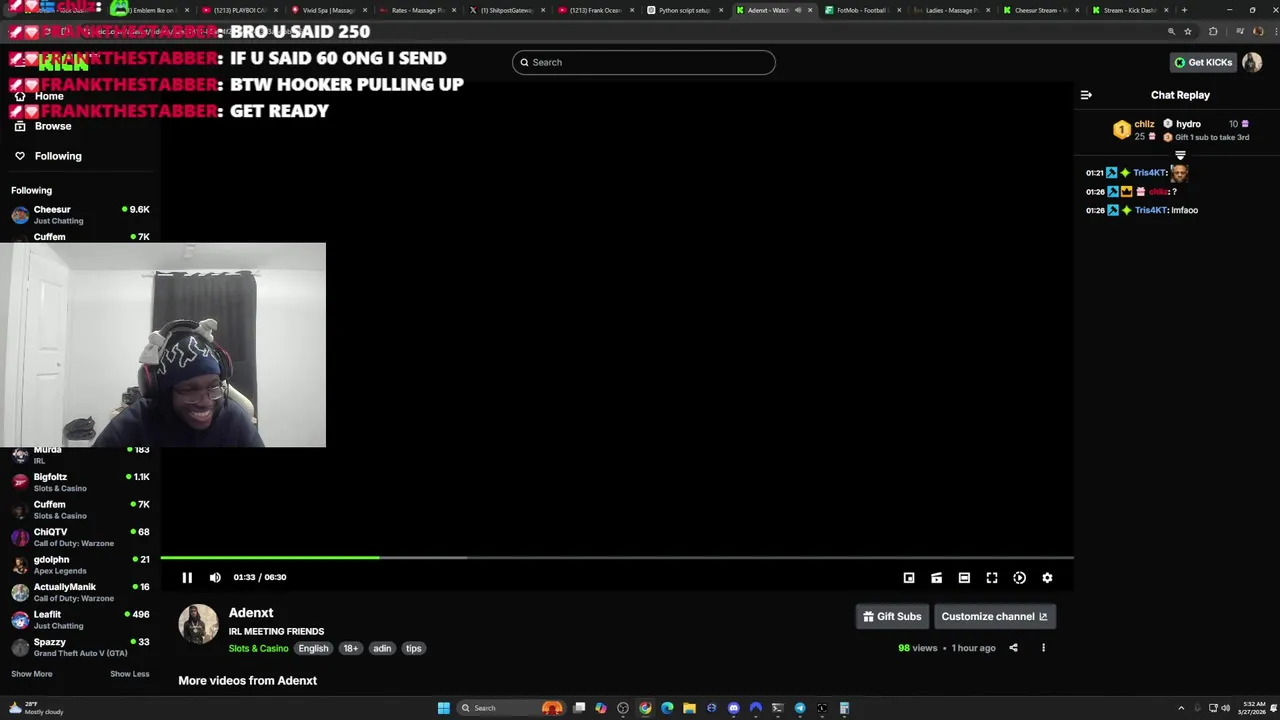Open a new browser tab
The height and width of the screenshot is (720, 1280).
coord(1184,10)
